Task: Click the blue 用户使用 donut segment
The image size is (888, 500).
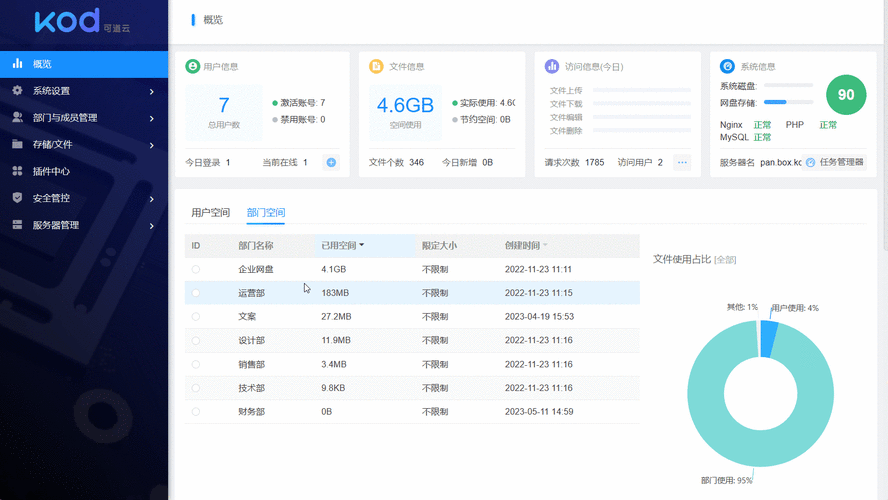Action: pos(769,339)
